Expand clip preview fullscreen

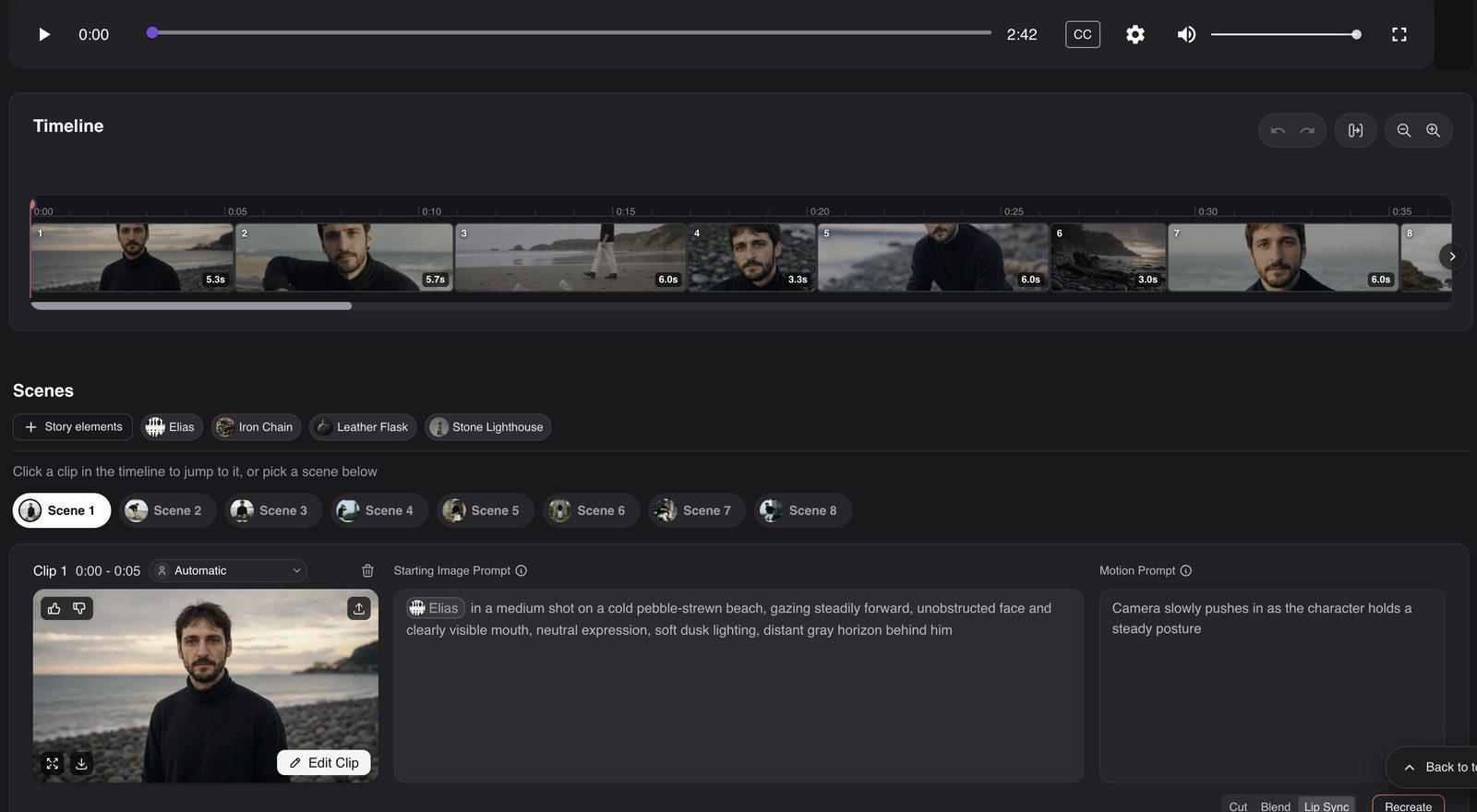(53, 763)
